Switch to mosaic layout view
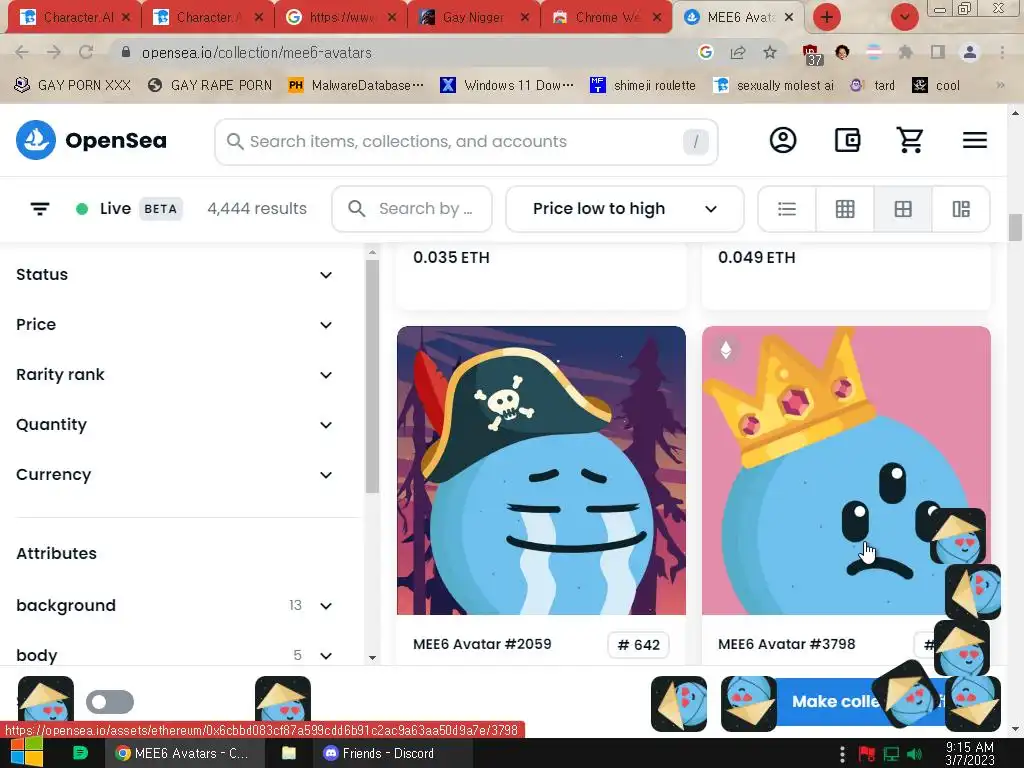The image size is (1024, 768). [x=961, y=209]
